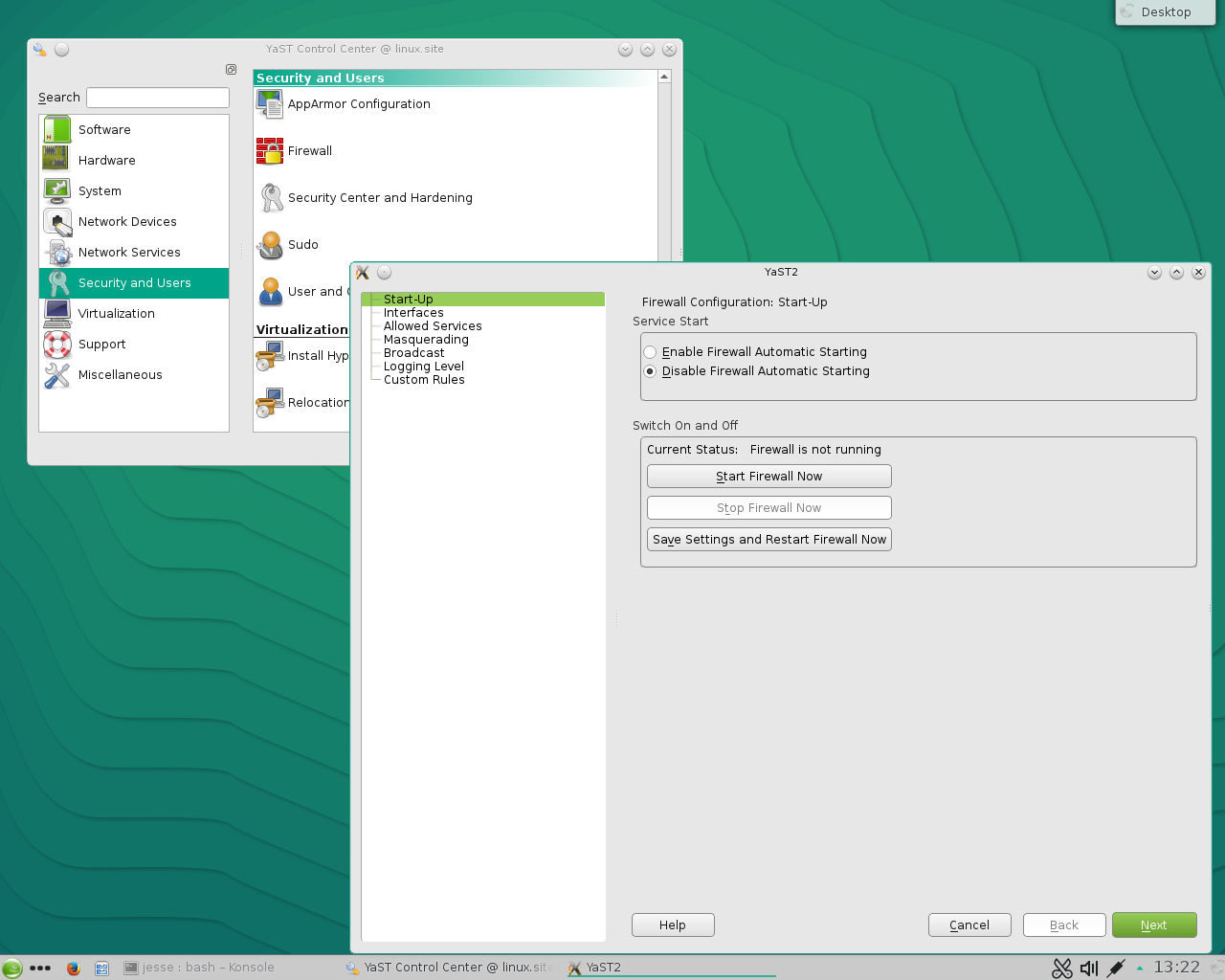Viewport: 1225px width, 980px height.
Task: Select Software label in category list
Action: 104,129
